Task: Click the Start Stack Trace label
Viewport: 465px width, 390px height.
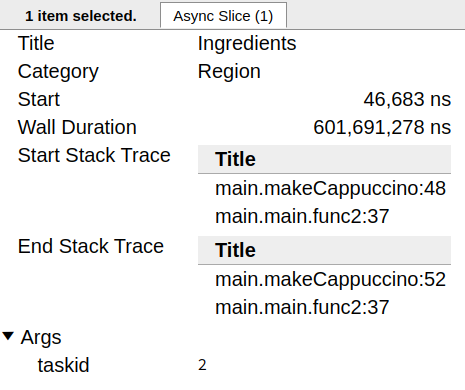Action: pyautogui.click(x=94, y=155)
